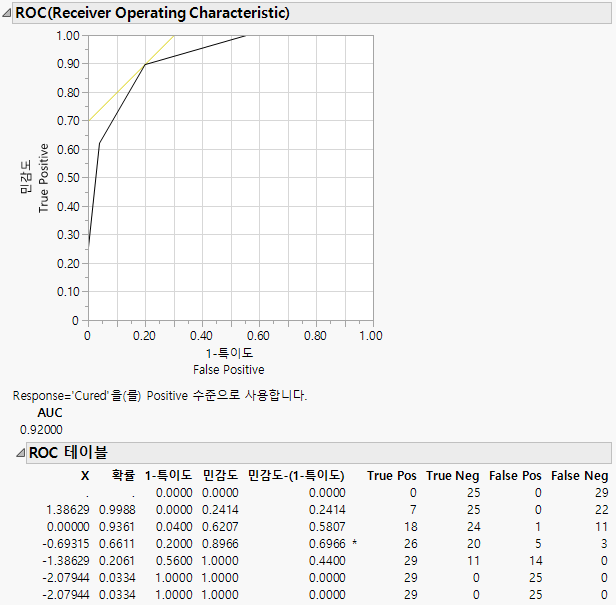Select sensitivity cell 0.6207
This screenshot has width=616, height=605.
point(220,527)
